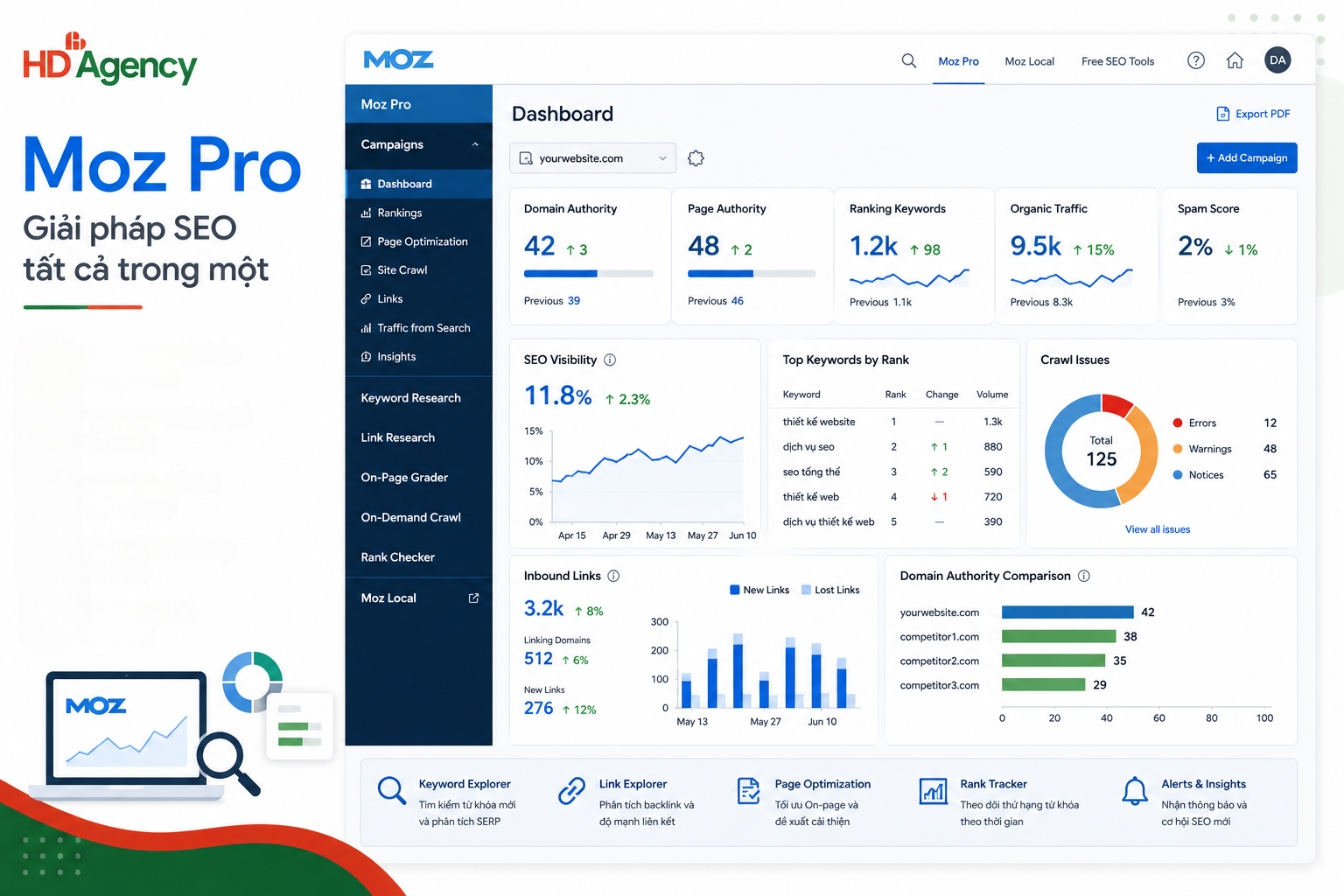This screenshot has width=1344, height=896.
Task: Click the New Links legend swatch
Action: point(734,590)
